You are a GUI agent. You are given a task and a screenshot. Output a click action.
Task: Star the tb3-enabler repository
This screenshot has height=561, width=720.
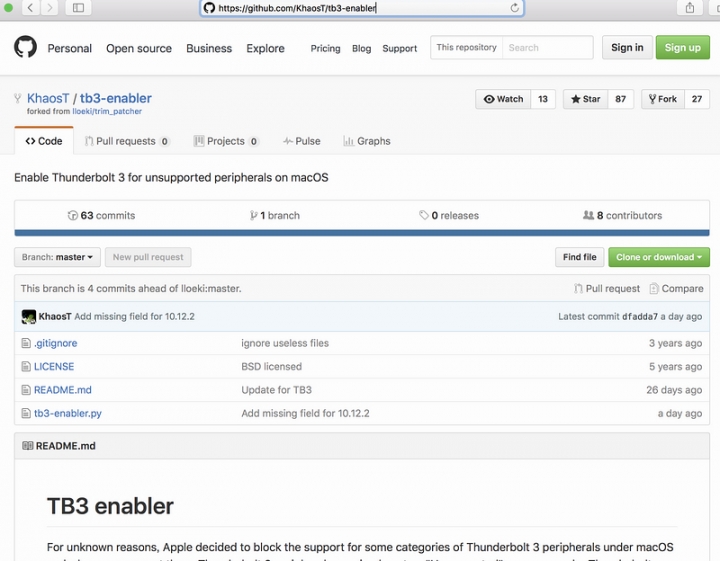click(x=585, y=99)
